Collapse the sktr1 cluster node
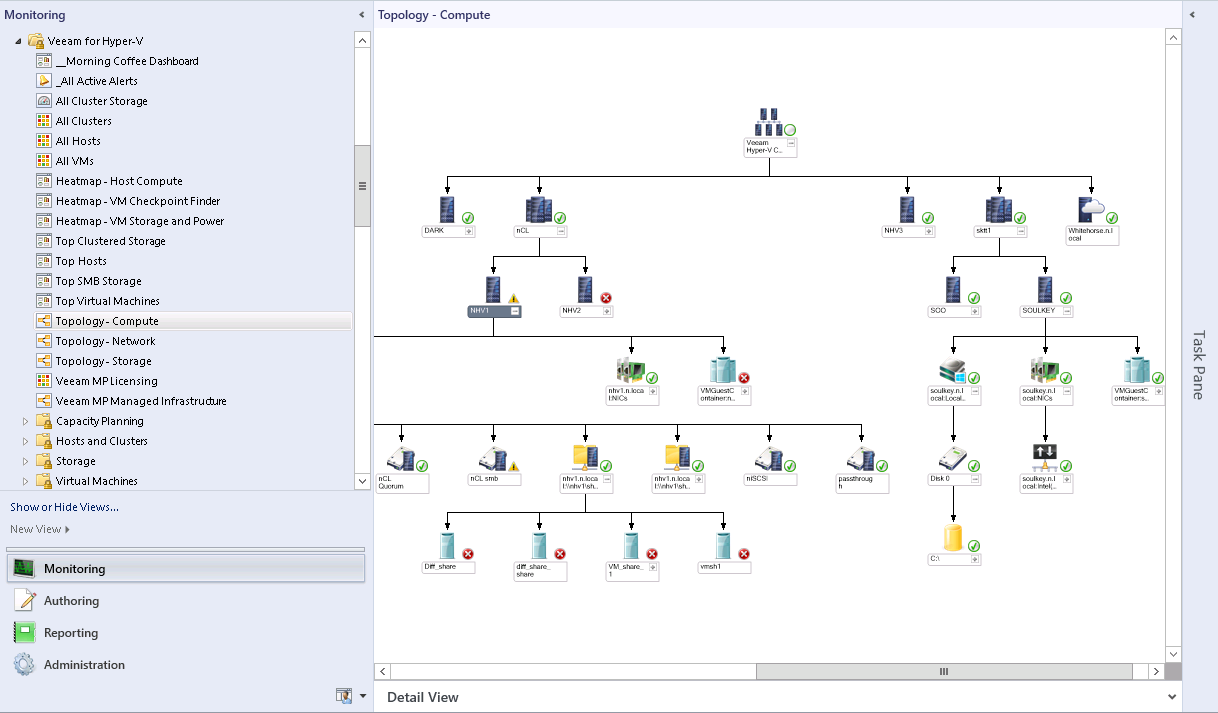This screenshot has height=713, width=1218. click(1021, 231)
